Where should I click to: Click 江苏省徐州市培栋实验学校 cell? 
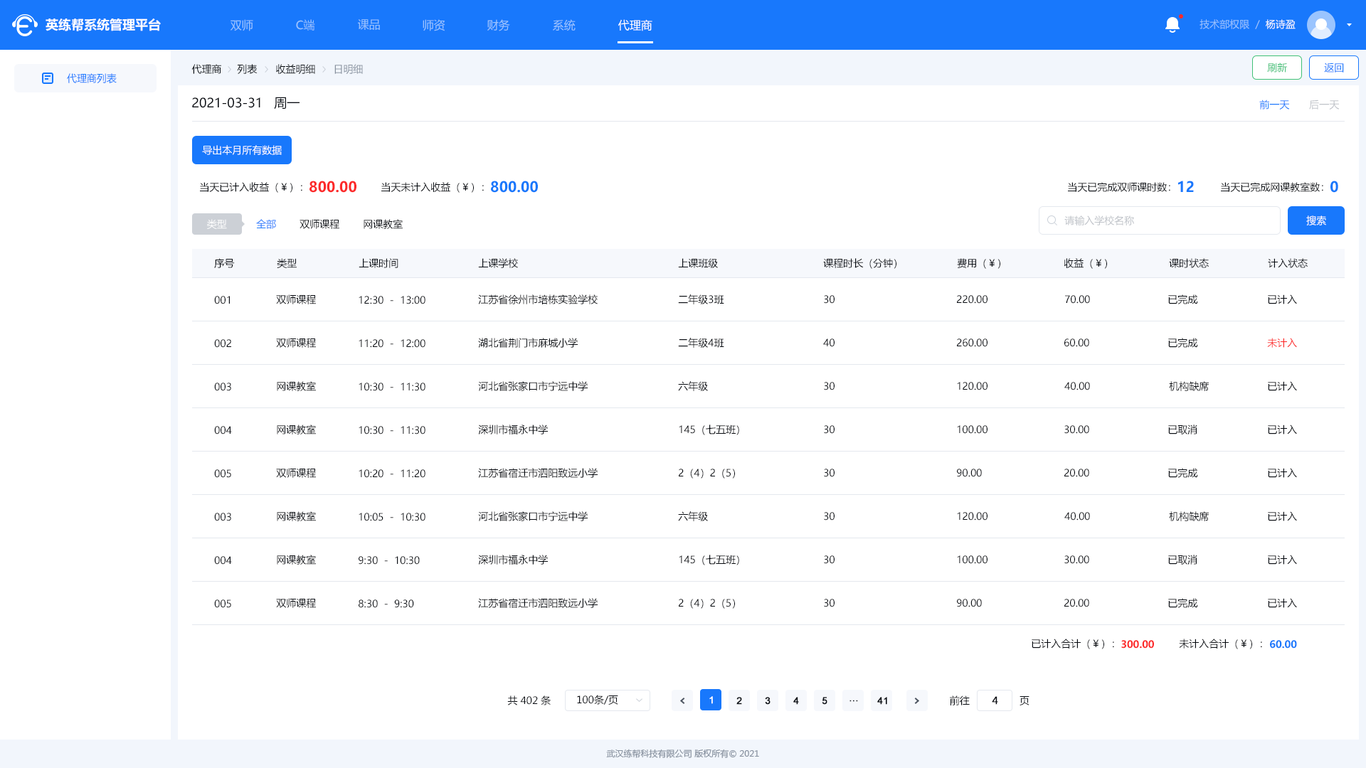tap(538, 300)
